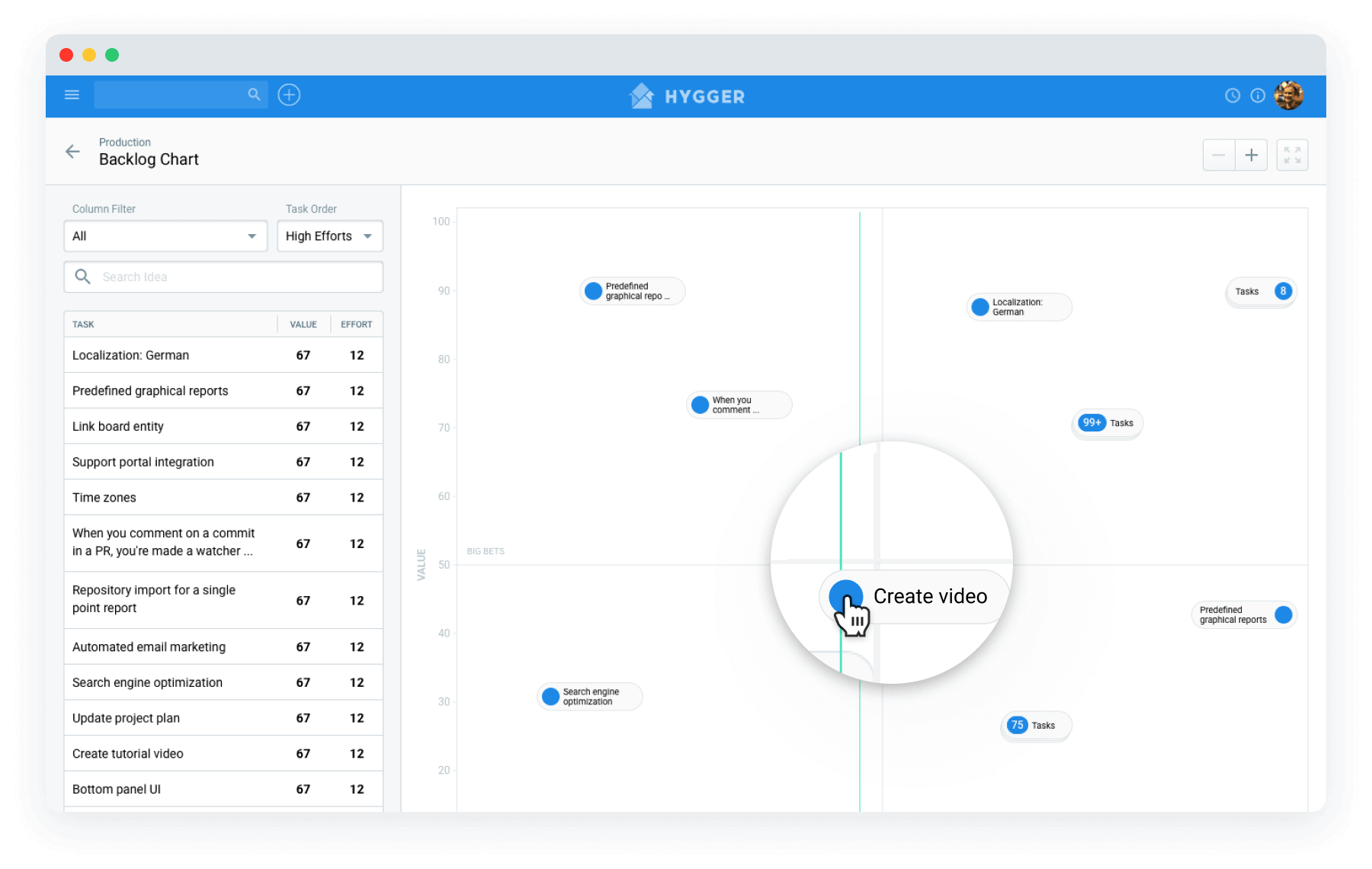
Task: Zoom in the chart with plus button
Action: click(1251, 156)
